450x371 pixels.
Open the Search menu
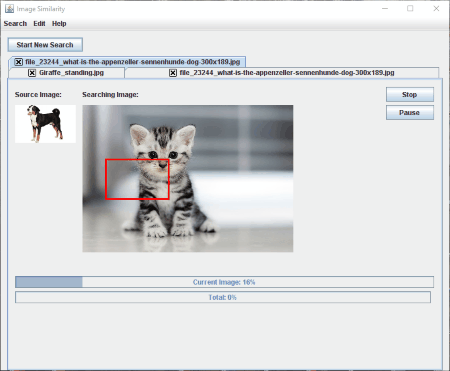click(15, 24)
